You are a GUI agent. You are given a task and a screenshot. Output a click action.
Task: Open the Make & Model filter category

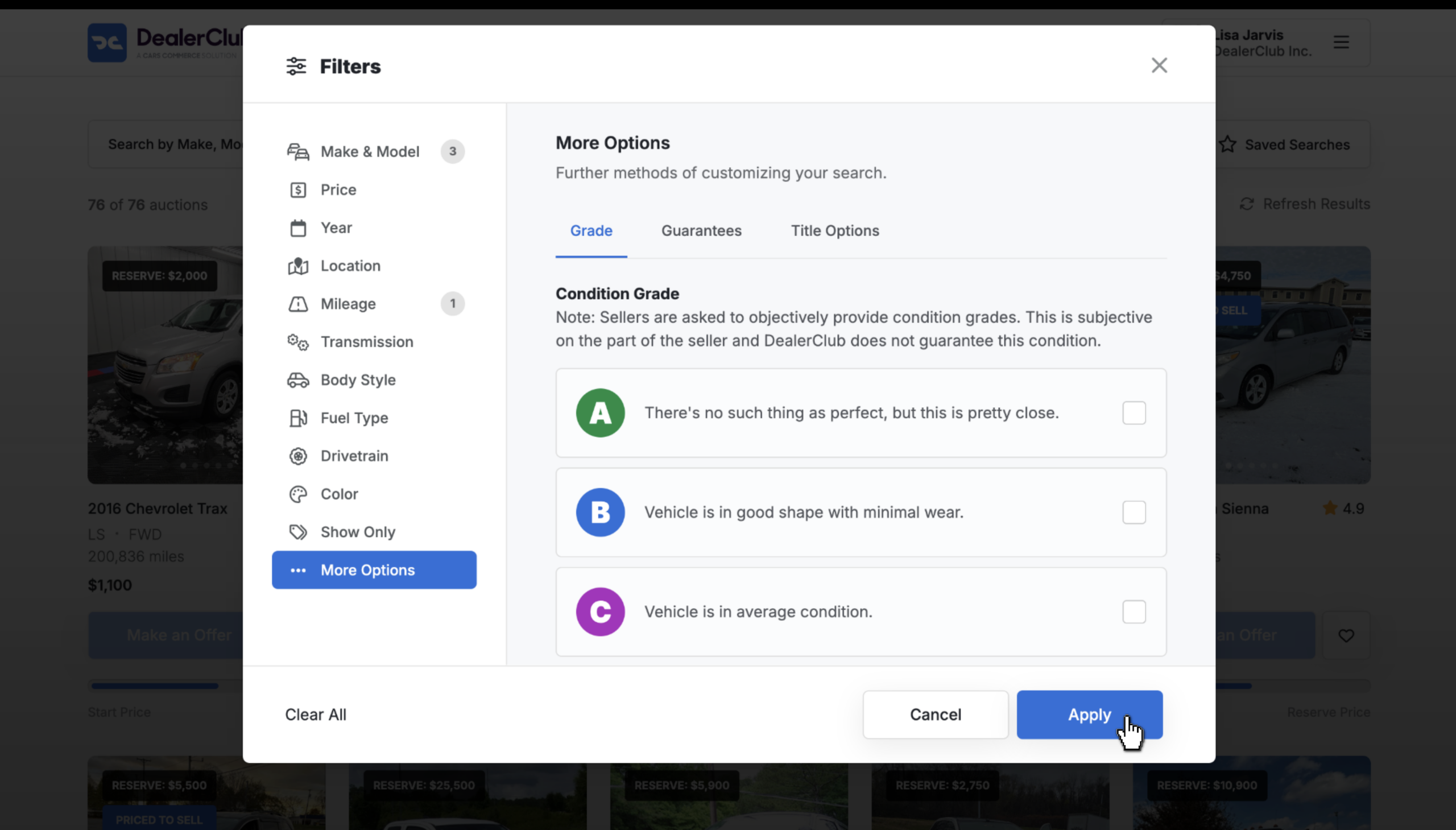click(x=374, y=152)
